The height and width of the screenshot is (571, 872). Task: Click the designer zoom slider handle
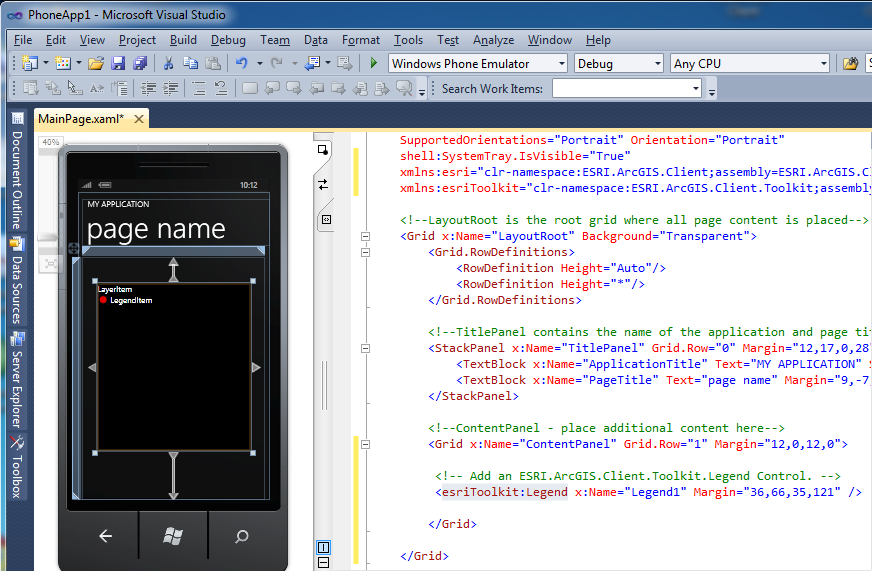[47, 238]
